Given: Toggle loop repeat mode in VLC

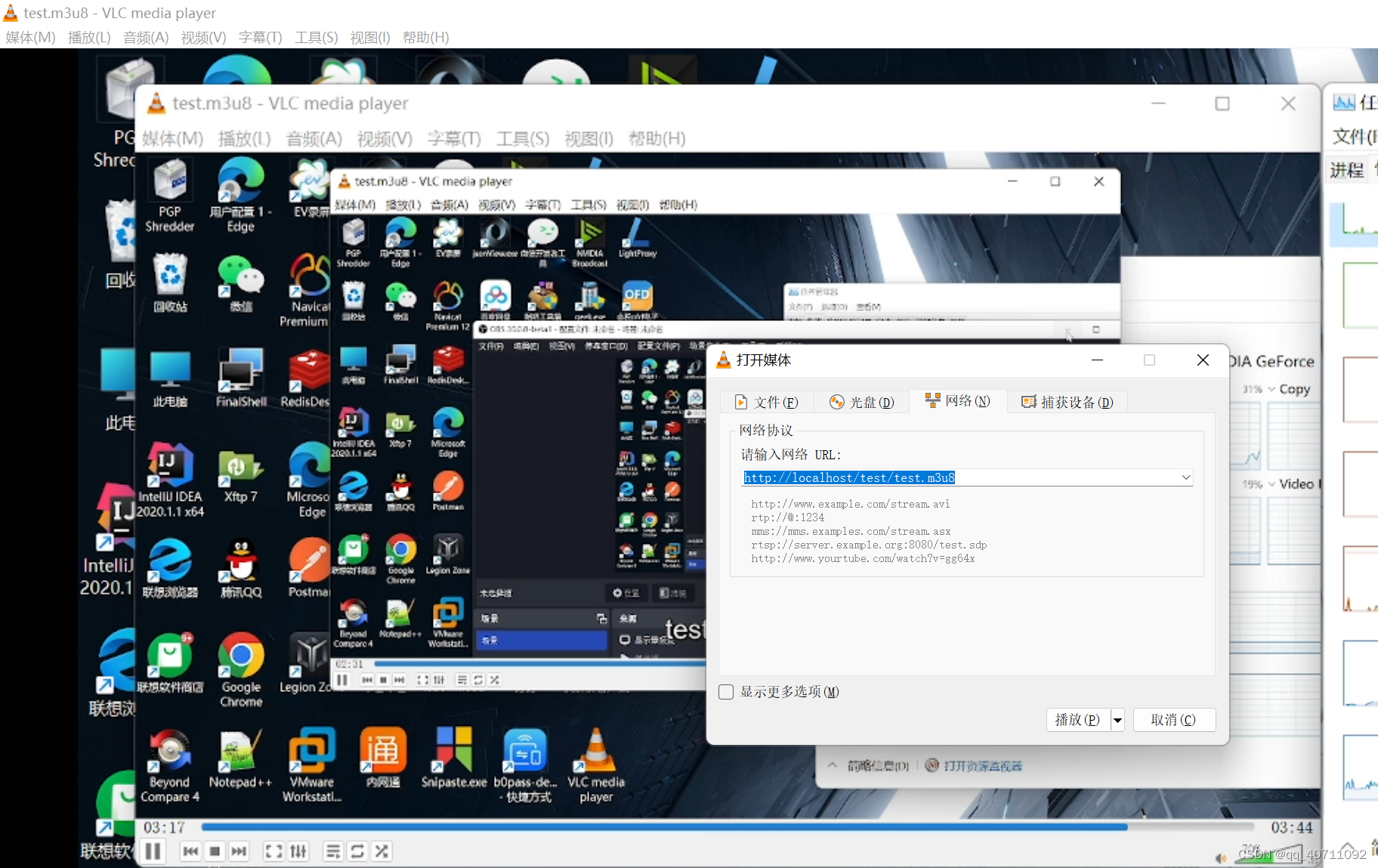Looking at the screenshot, I should coord(357,851).
